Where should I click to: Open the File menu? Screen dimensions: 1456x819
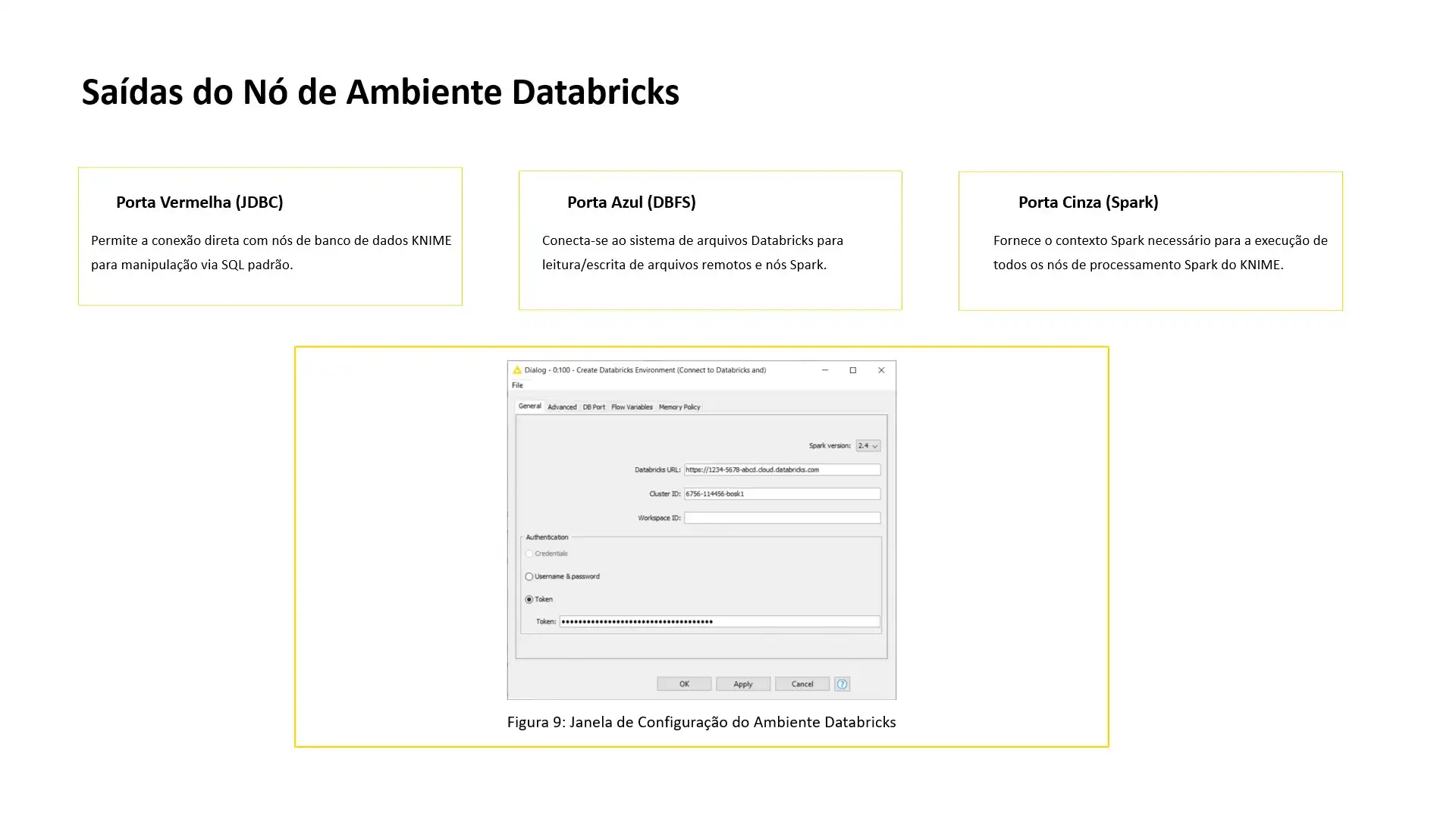tap(517, 385)
